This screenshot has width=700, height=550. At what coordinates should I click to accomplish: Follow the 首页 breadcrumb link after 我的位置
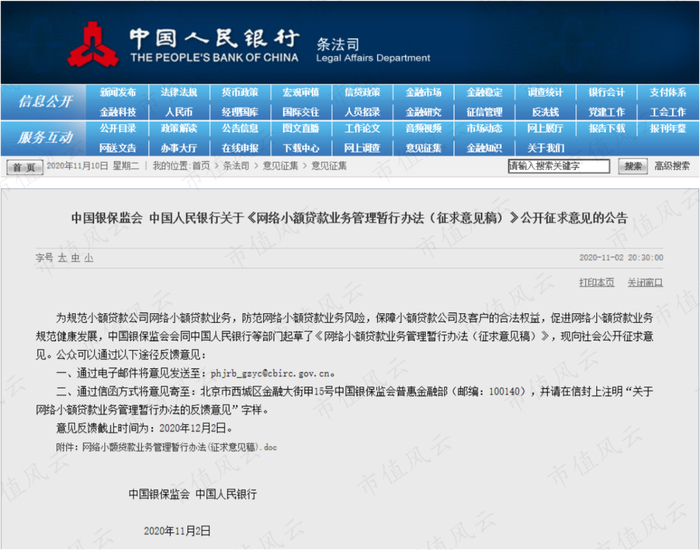coord(201,166)
